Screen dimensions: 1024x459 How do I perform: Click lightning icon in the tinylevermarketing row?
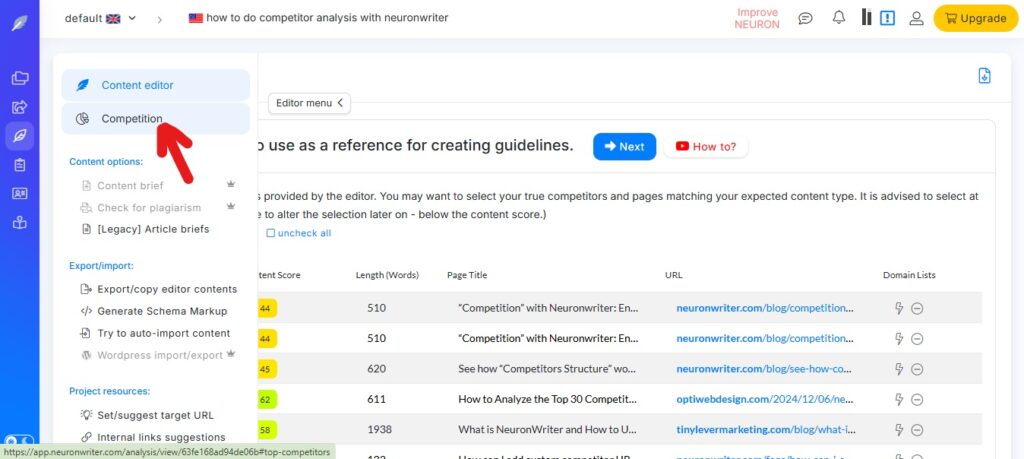[899, 430]
